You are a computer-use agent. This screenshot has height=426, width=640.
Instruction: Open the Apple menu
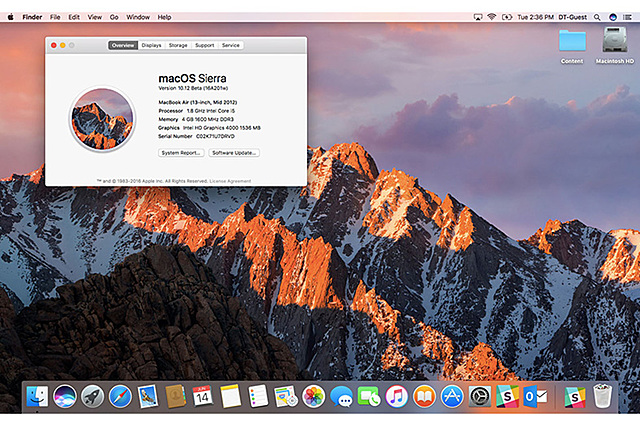(11, 17)
